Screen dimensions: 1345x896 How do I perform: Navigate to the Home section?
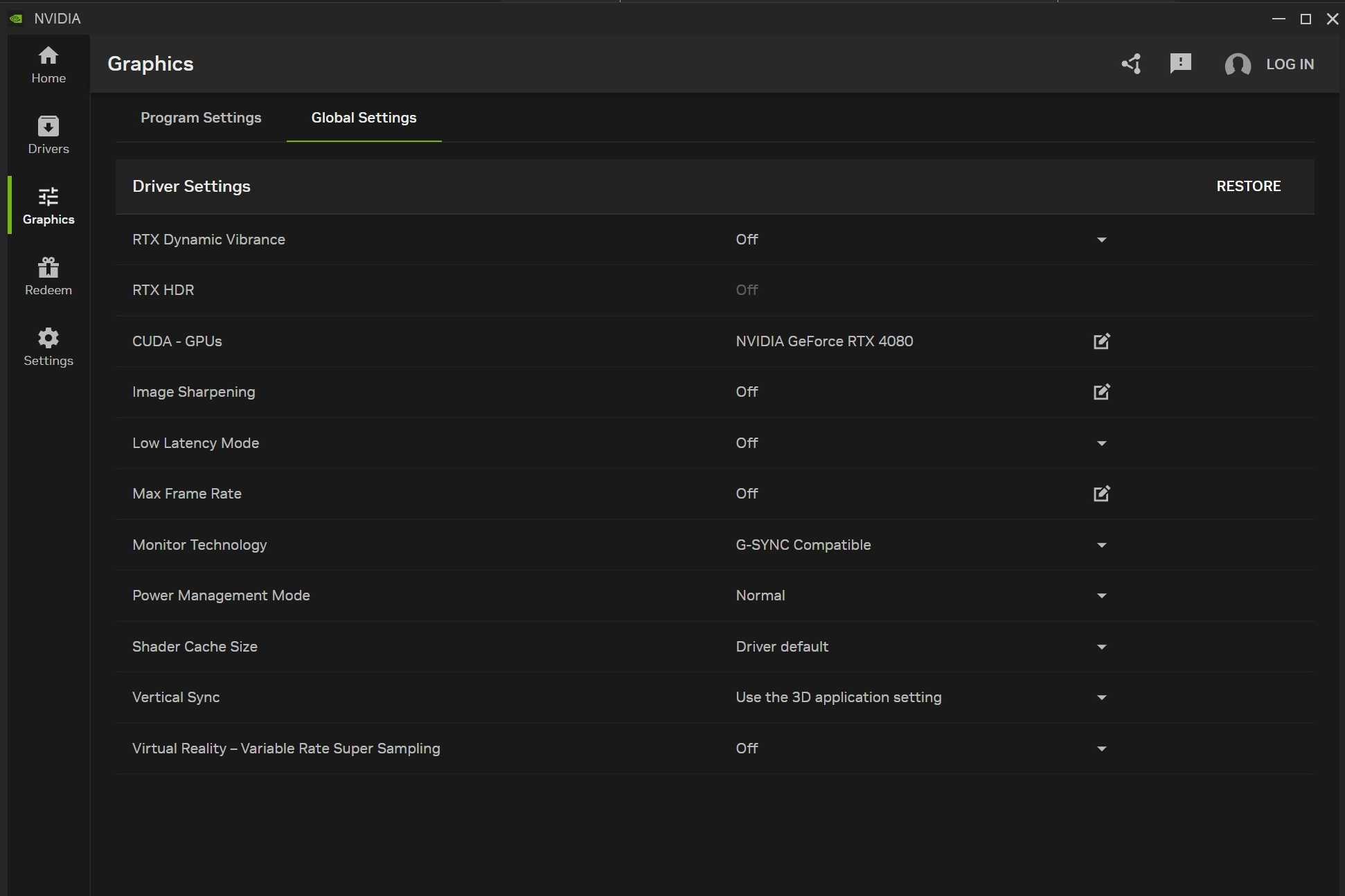click(x=48, y=64)
